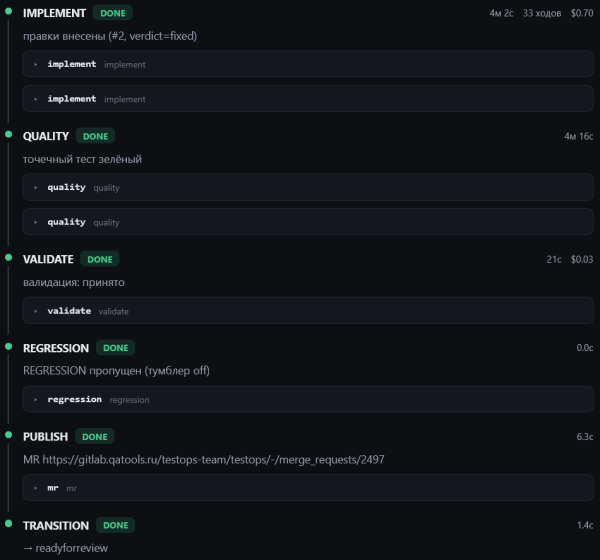The image size is (600, 560).
Task: Expand the mr step arrow
Action: click(36, 488)
